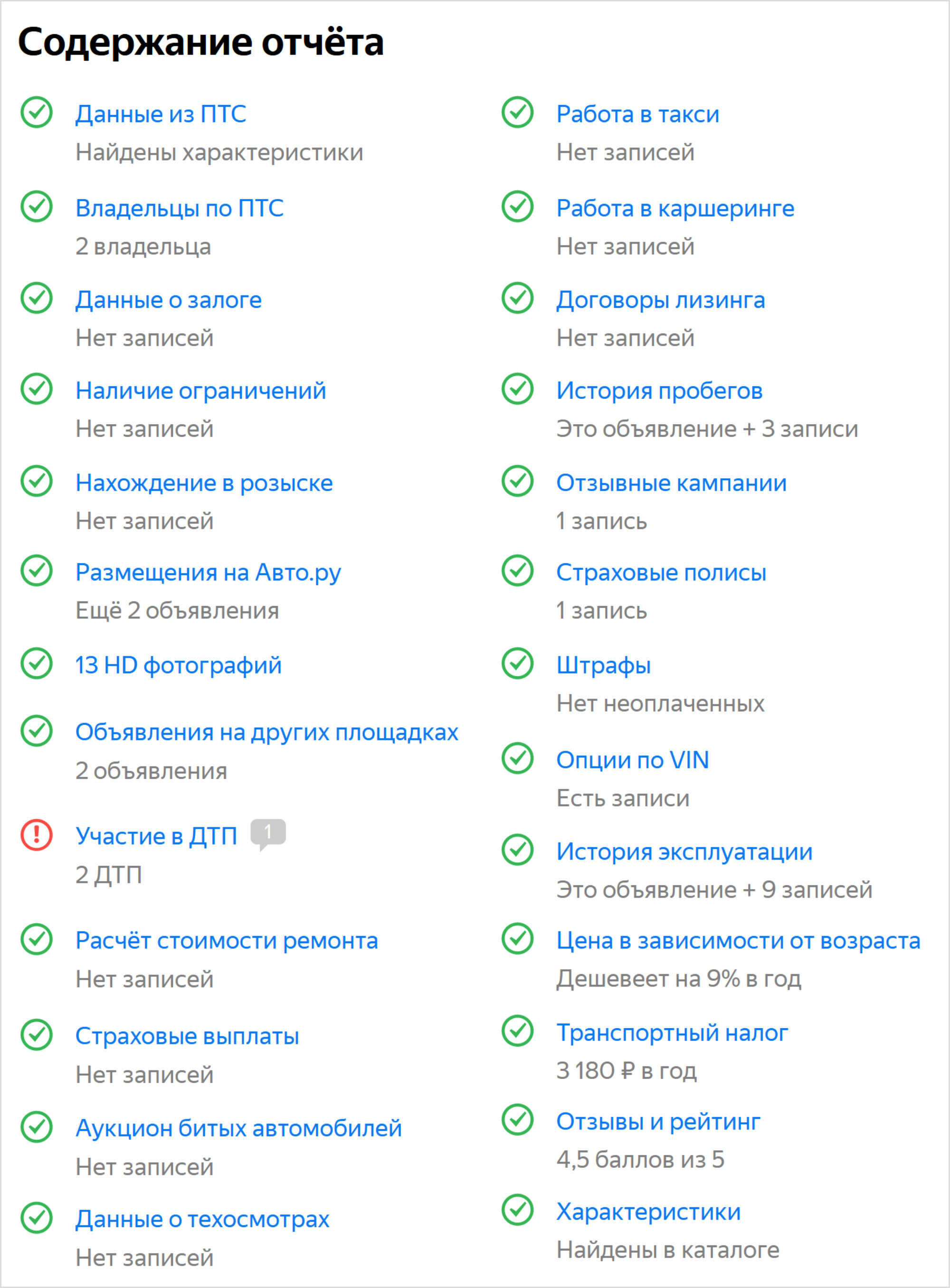Image resolution: width=950 pixels, height=1288 pixels.
Task: Open the Опции по VIN link
Action: 633,759
